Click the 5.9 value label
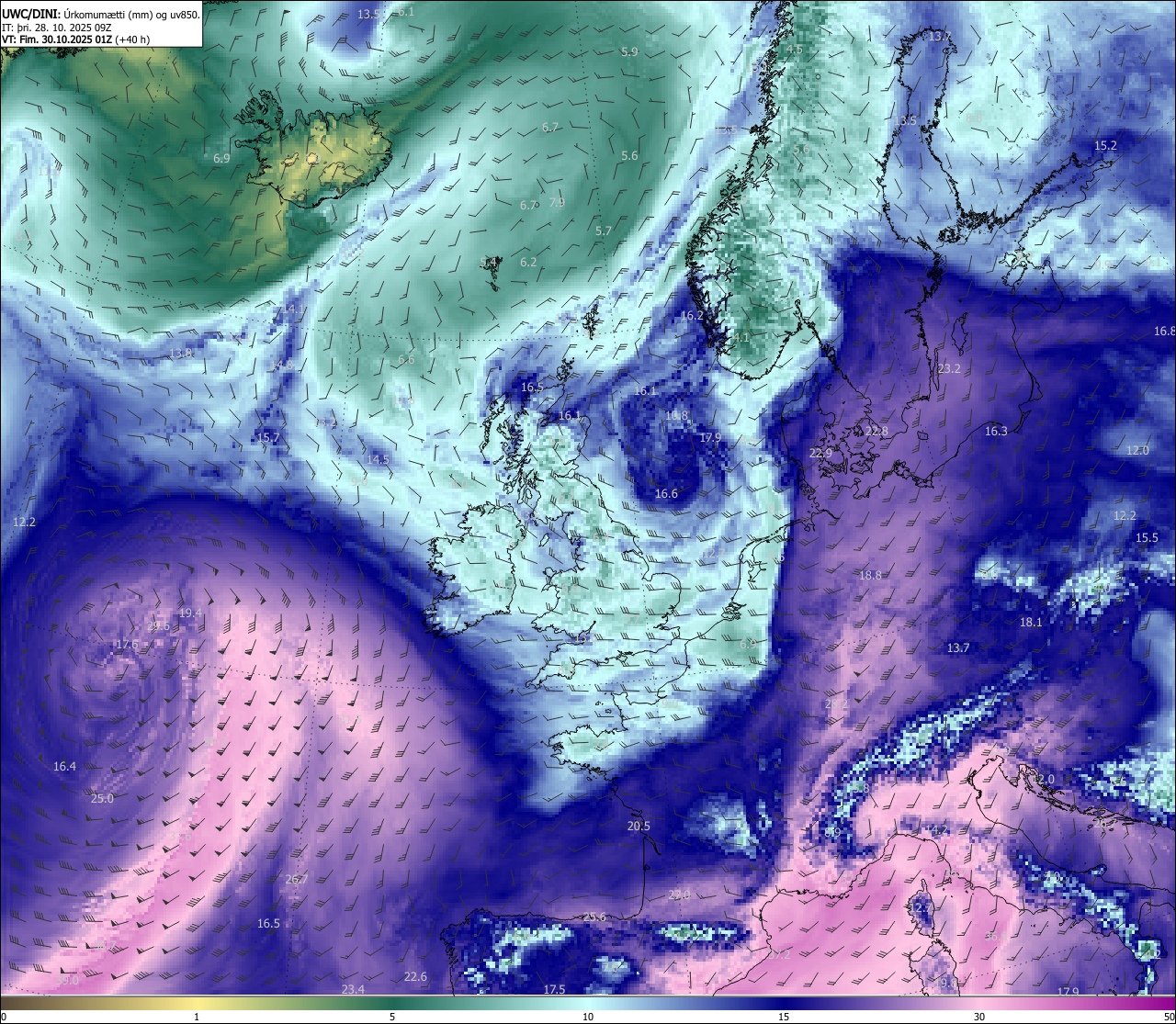The image size is (1176, 1024). 629,52
